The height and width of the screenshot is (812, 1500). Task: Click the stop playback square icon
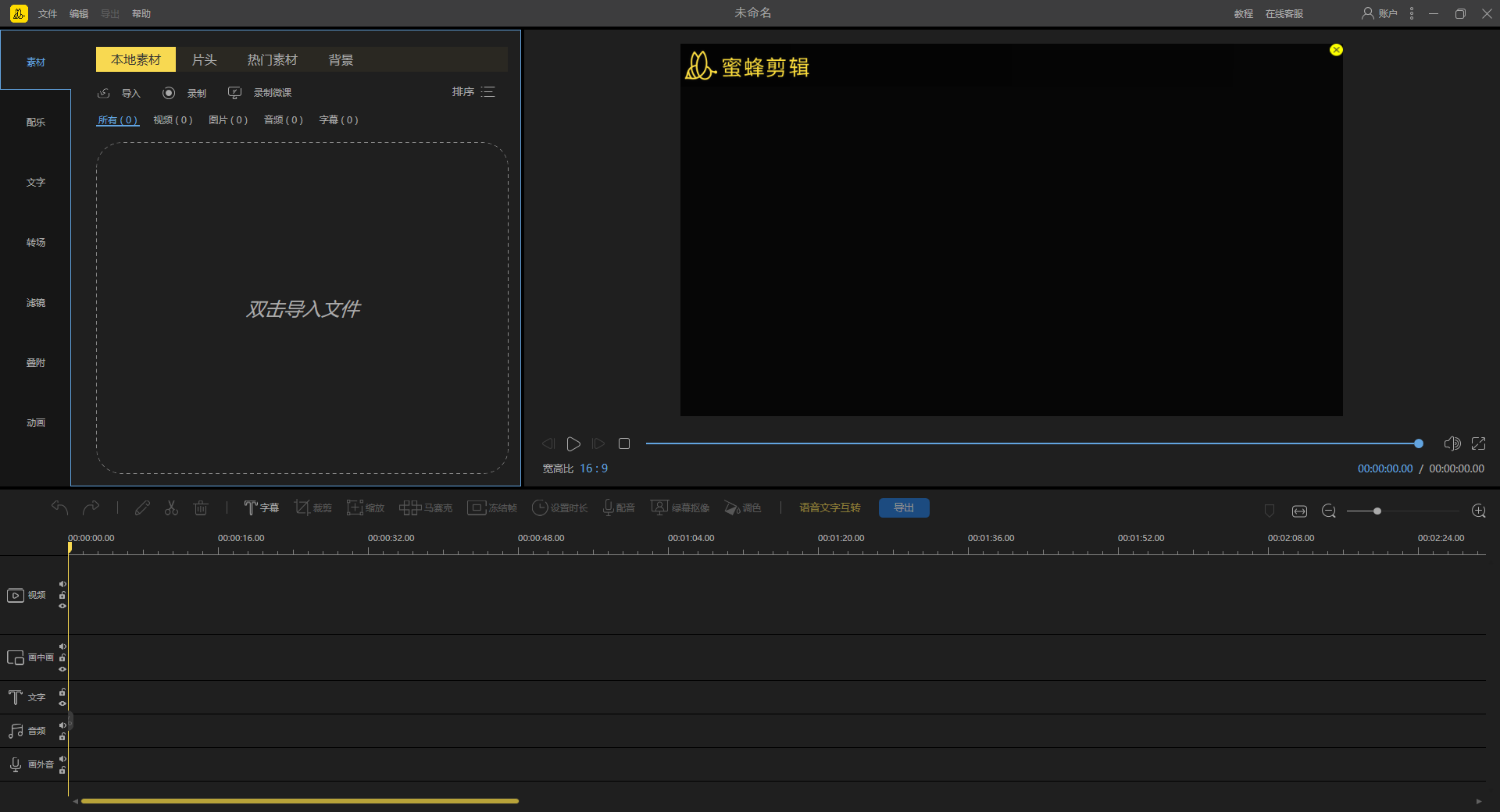click(624, 444)
